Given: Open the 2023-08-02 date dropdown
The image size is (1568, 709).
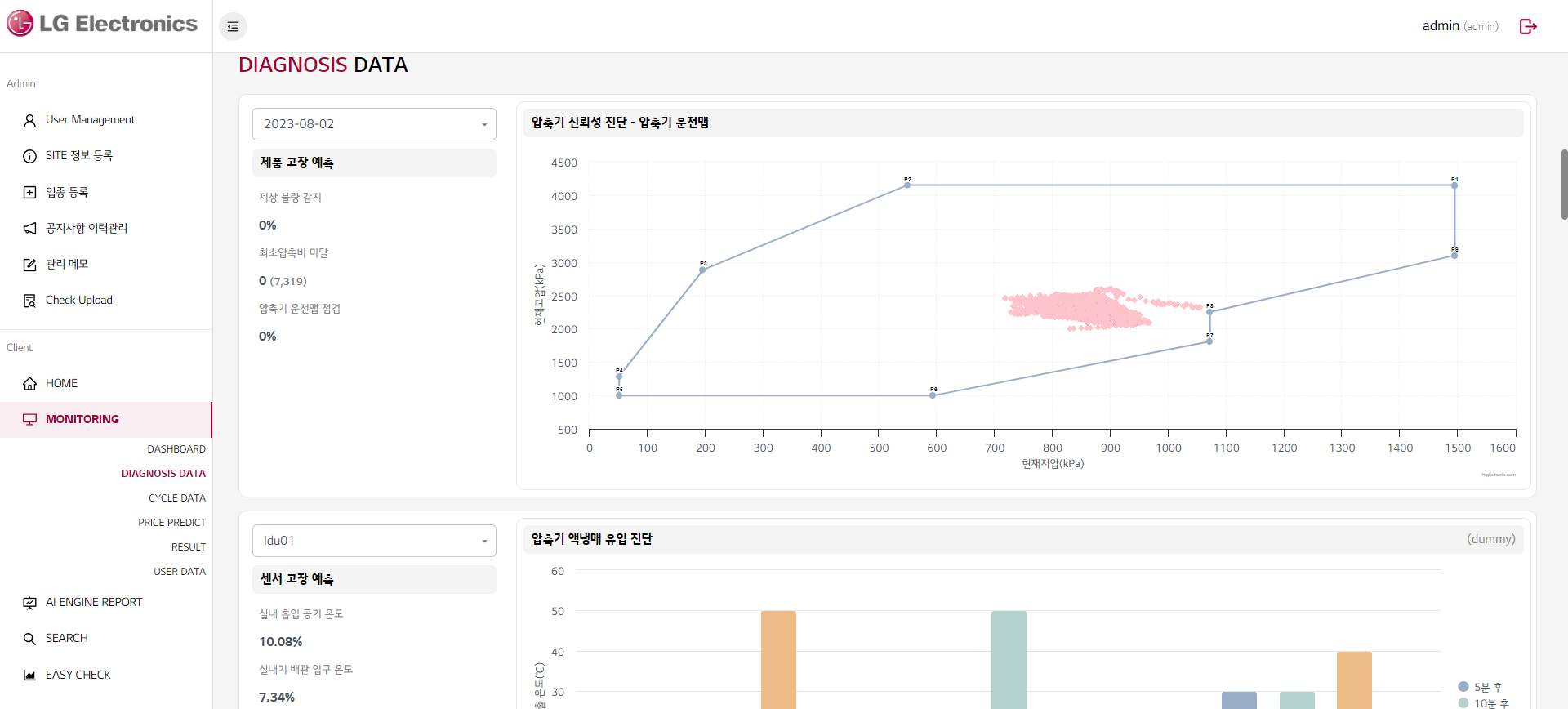Looking at the screenshot, I should click(x=374, y=124).
